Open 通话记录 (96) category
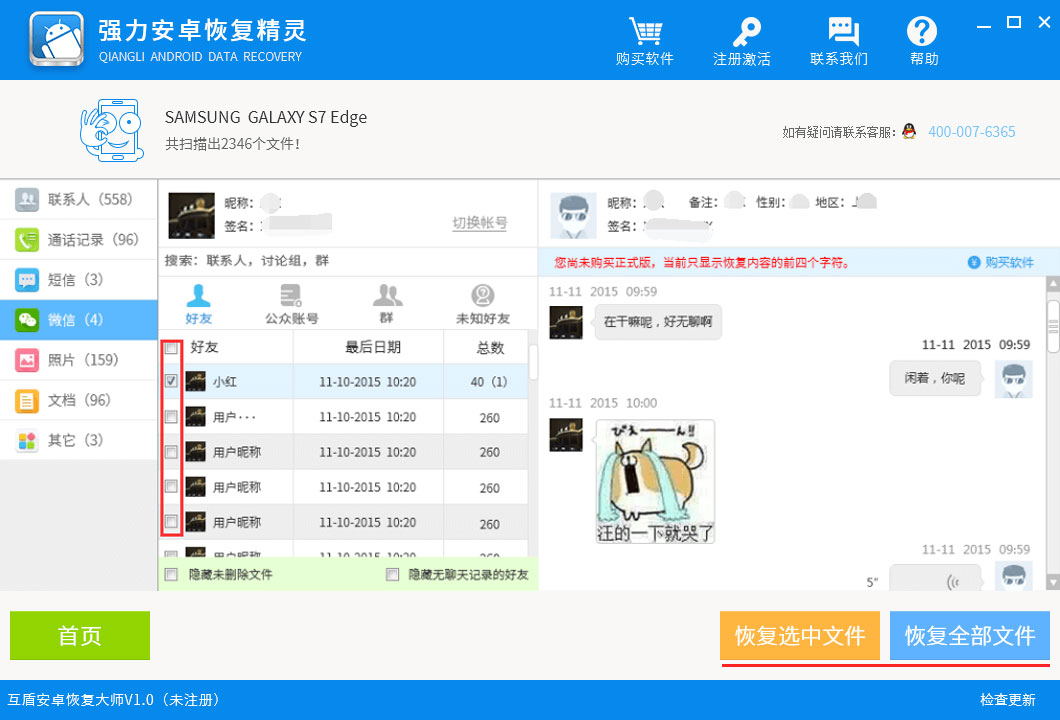This screenshot has height=720, width=1060. tap(79, 240)
